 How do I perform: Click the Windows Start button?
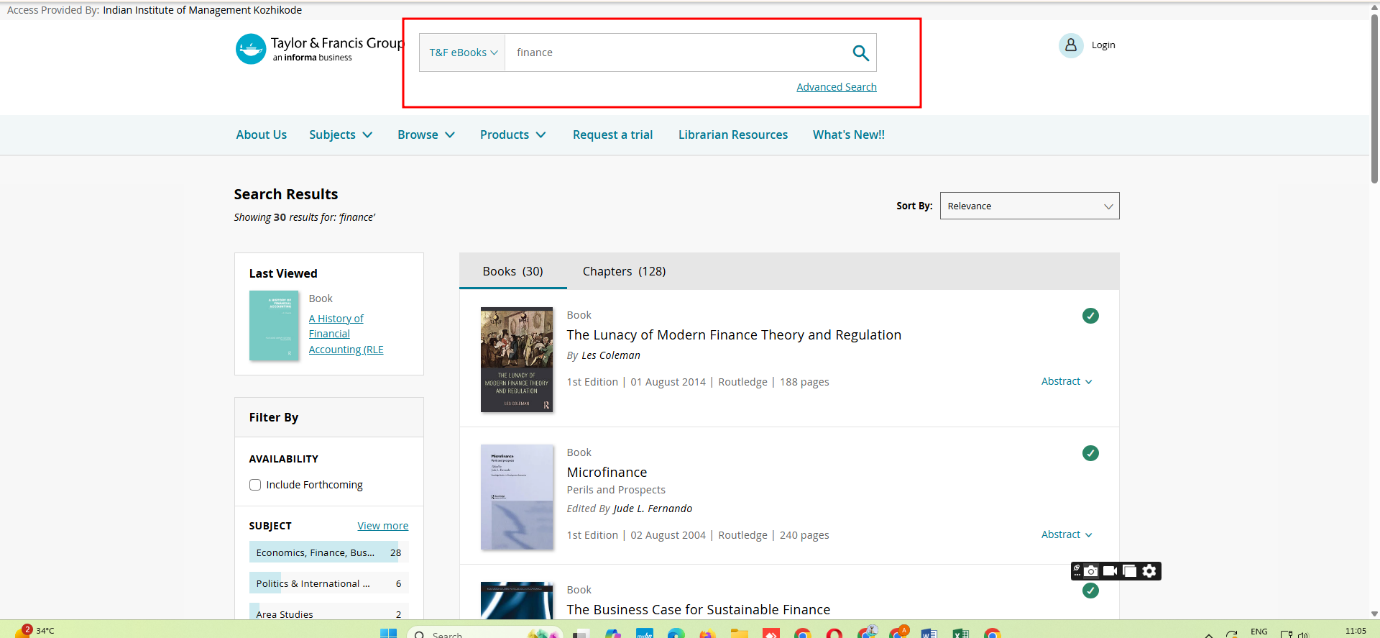point(388,633)
